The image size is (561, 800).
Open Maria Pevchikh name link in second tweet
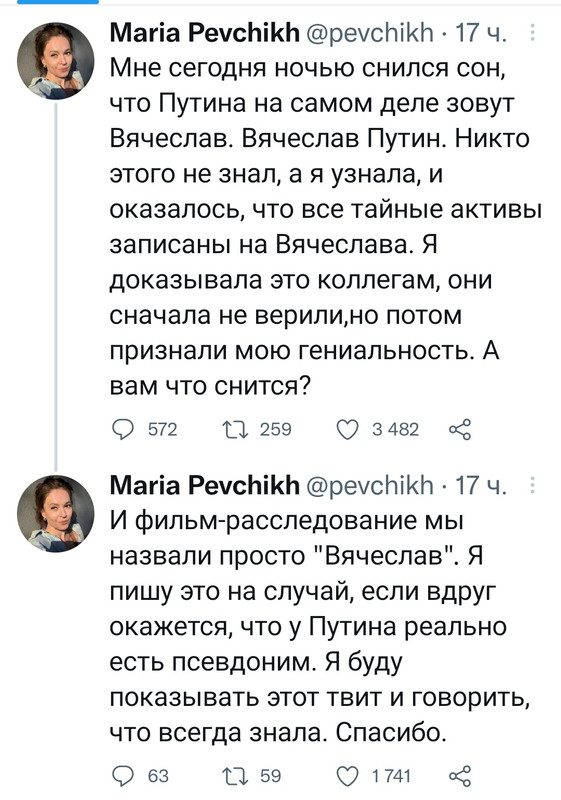(x=205, y=485)
